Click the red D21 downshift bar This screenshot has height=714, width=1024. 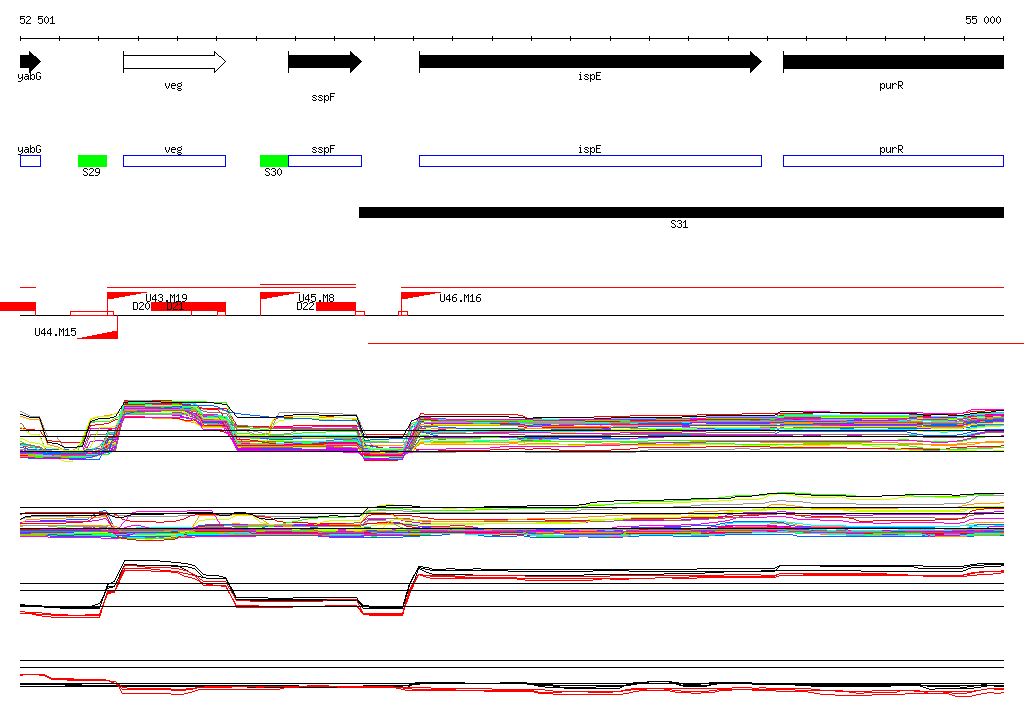tap(189, 306)
